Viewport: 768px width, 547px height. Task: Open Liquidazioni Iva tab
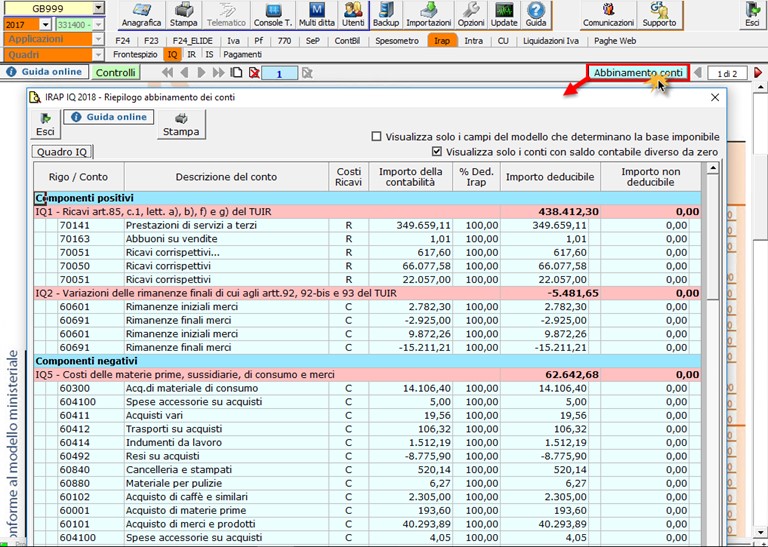(x=551, y=41)
